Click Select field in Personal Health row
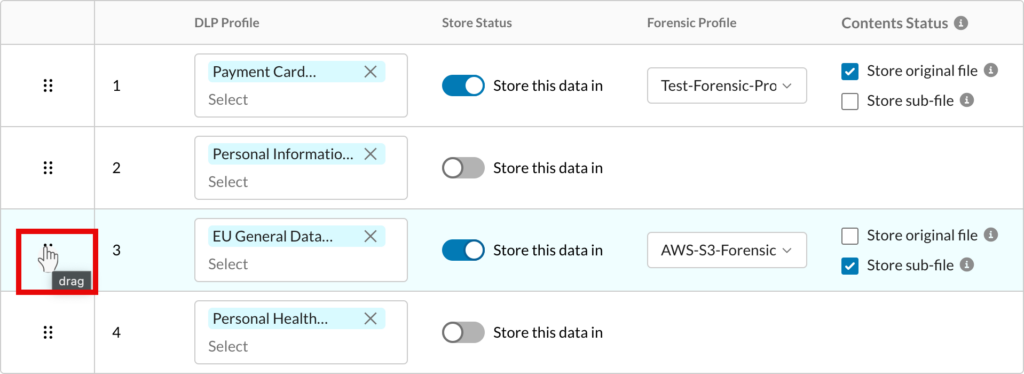 click(x=228, y=346)
